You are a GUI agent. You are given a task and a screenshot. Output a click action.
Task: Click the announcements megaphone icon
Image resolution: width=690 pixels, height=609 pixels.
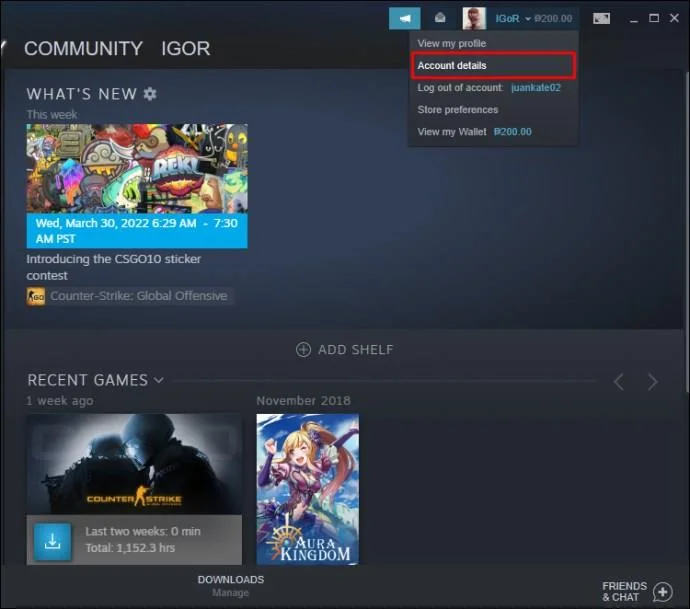(x=404, y=18)
